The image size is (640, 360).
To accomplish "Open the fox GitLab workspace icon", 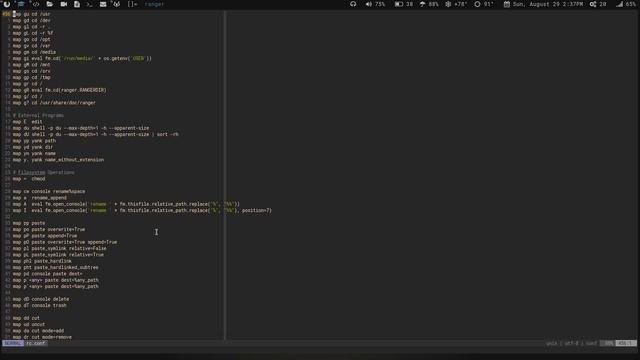I will 117,4.
